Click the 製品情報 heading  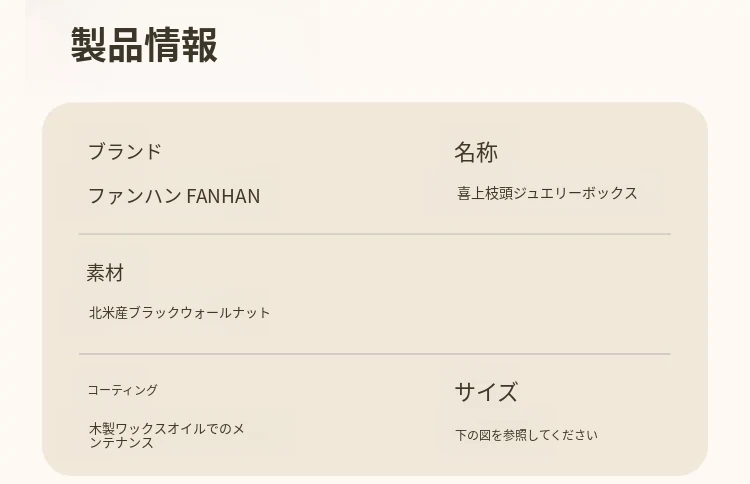click(144, 46)
